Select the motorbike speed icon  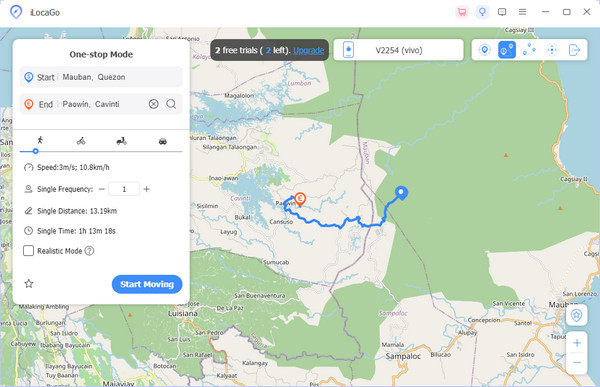(x=122, y=141)
